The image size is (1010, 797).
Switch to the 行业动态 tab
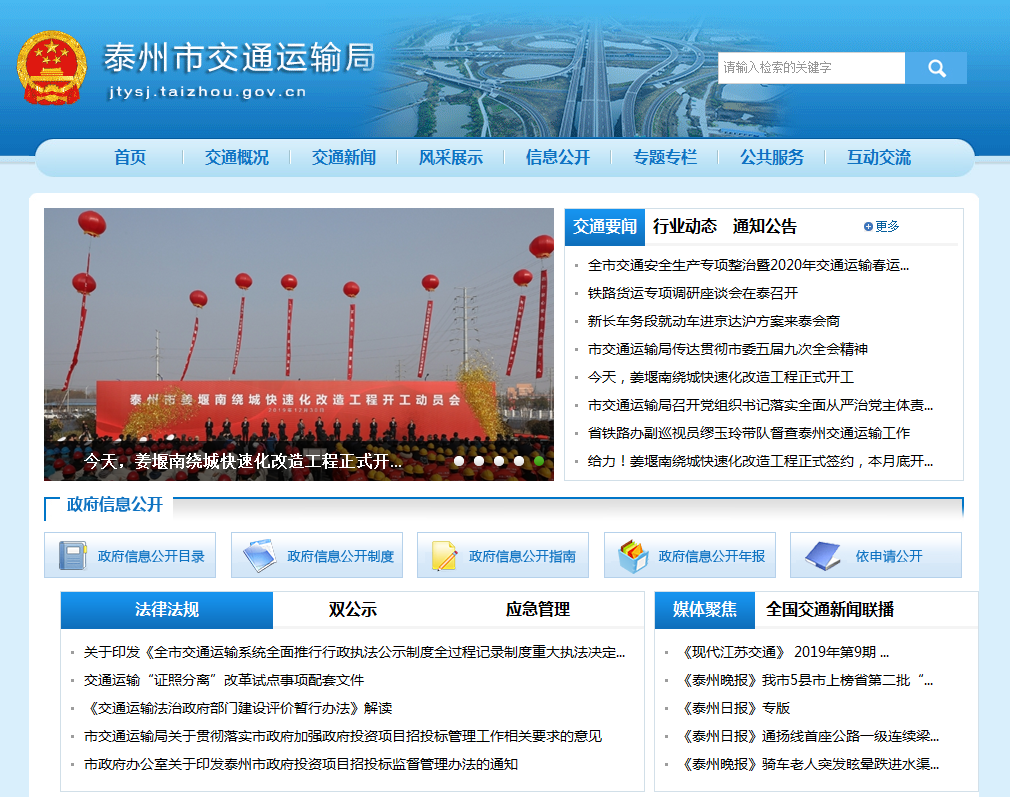(685, 227)
